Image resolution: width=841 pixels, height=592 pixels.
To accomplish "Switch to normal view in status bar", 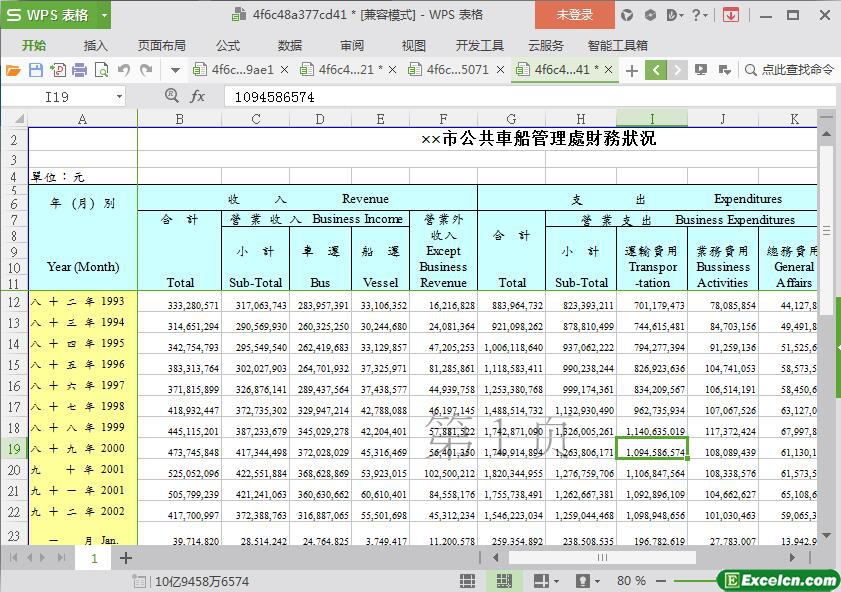I will tap(468, 581).
